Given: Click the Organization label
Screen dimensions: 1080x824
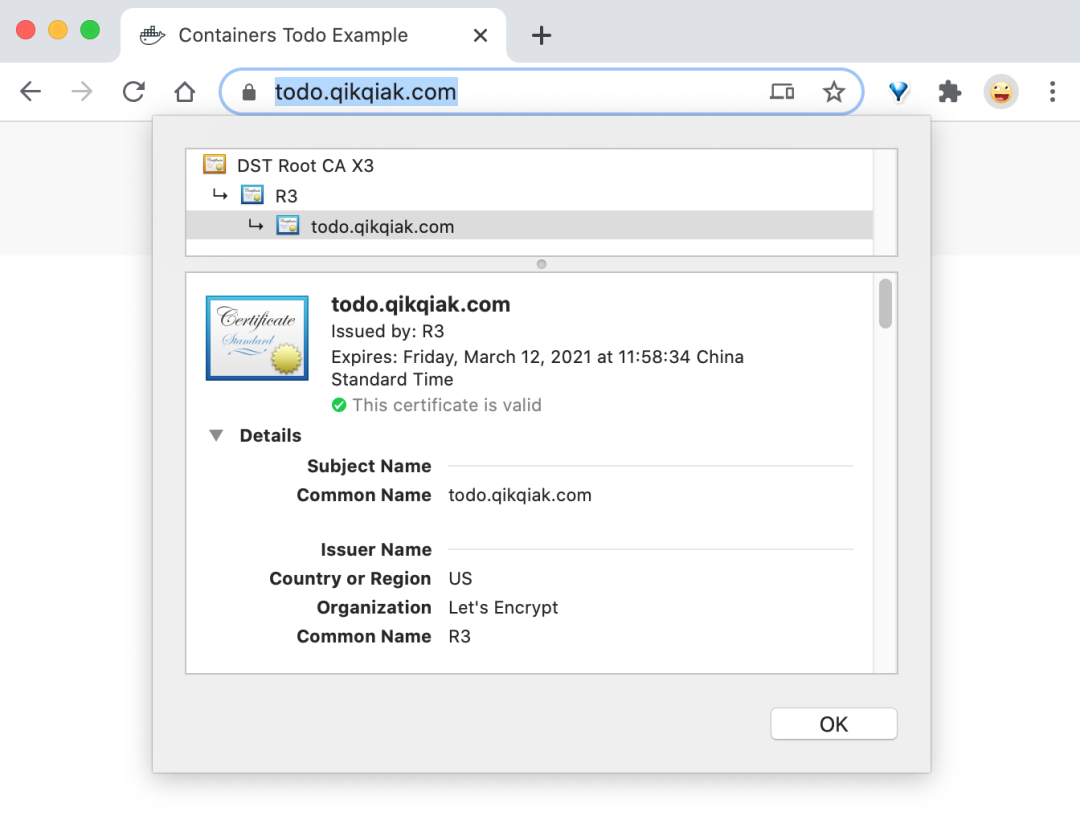Looking at the screenshot, I should [x=374, y=608].
